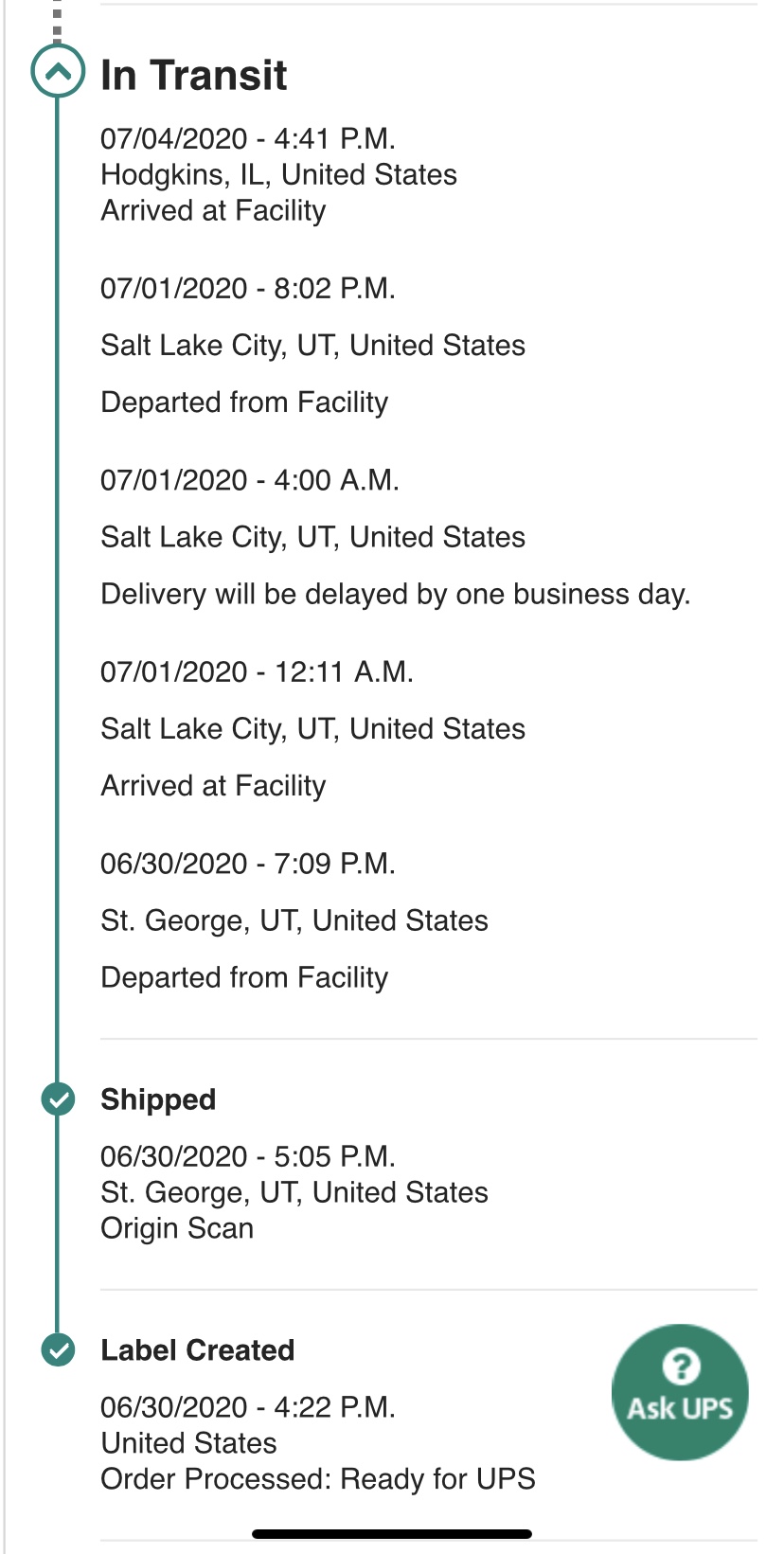Tap the home indicator bar at bottom

click(x=392, y=1534)
